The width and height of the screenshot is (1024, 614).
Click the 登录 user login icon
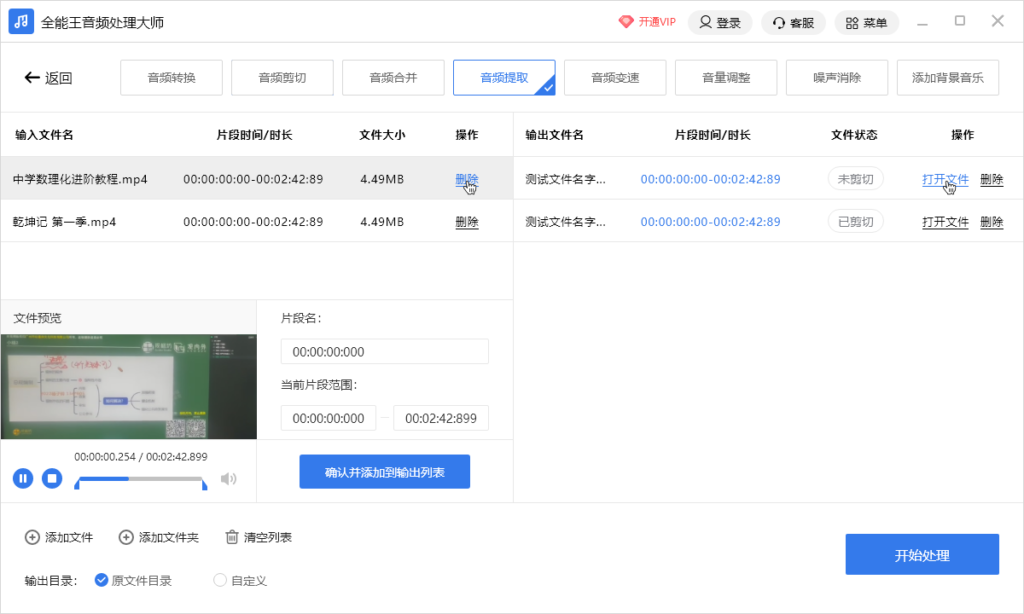(x=706, y=22)
